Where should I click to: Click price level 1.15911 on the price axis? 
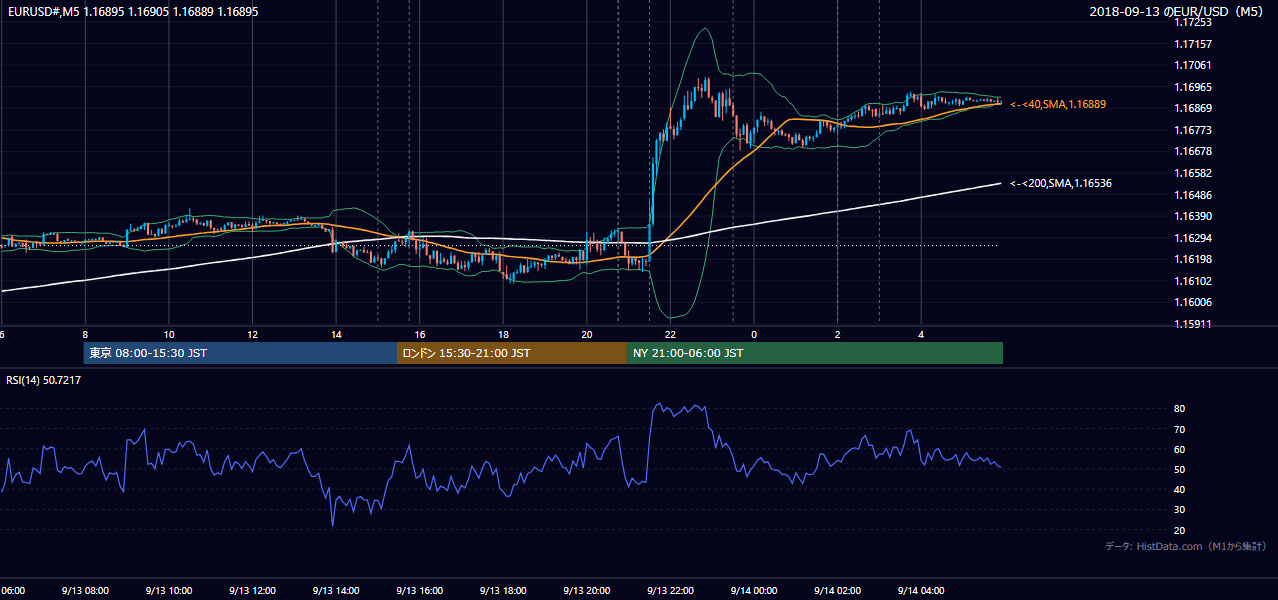[x=1193, y=324]
